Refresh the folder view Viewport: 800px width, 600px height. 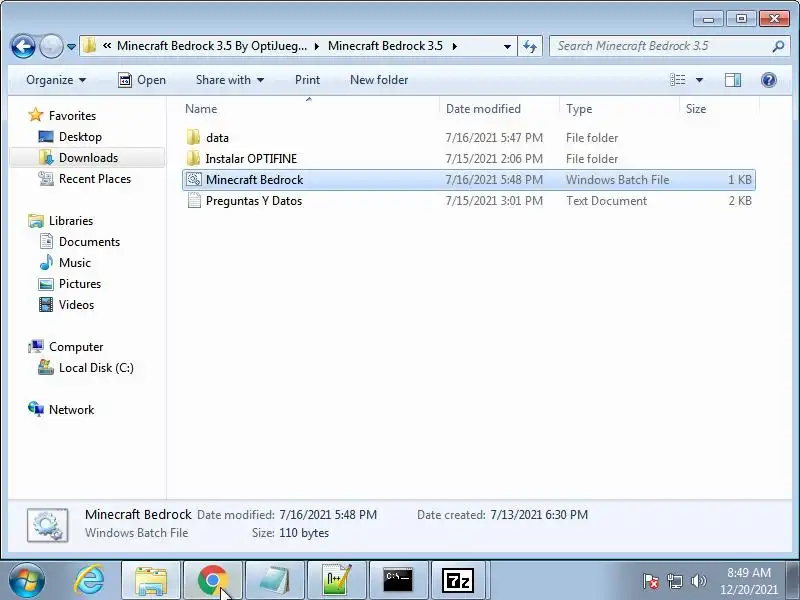click(530, 46)
